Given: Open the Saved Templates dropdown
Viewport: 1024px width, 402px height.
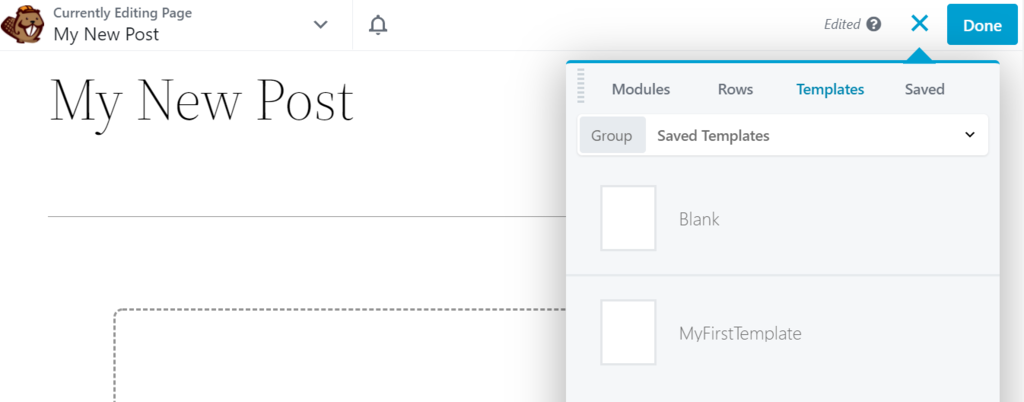Looking at the screenshot, I should (x=815, y=135).
